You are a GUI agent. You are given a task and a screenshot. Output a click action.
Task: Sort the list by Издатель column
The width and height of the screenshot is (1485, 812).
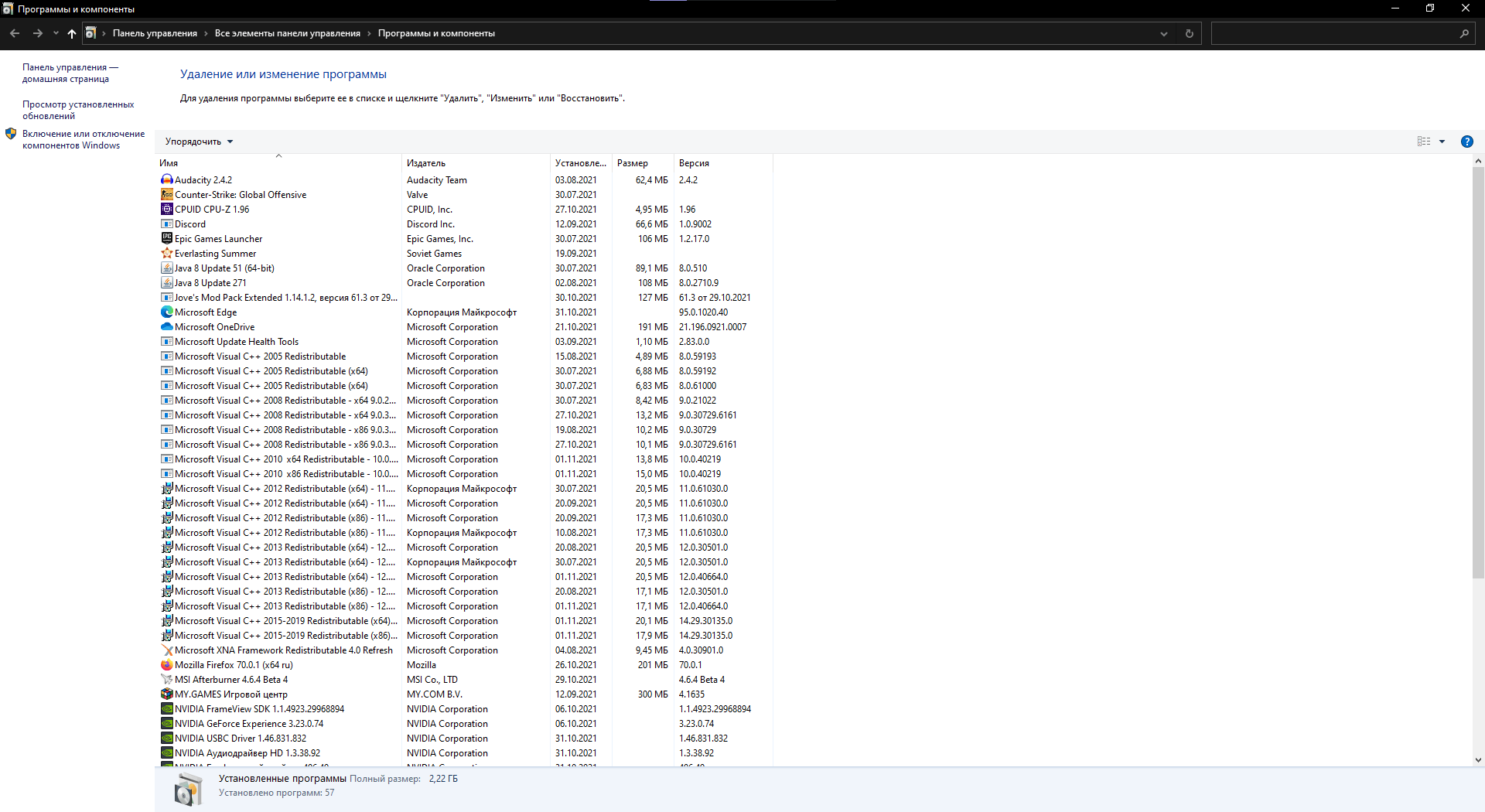(x=476, y=163)
